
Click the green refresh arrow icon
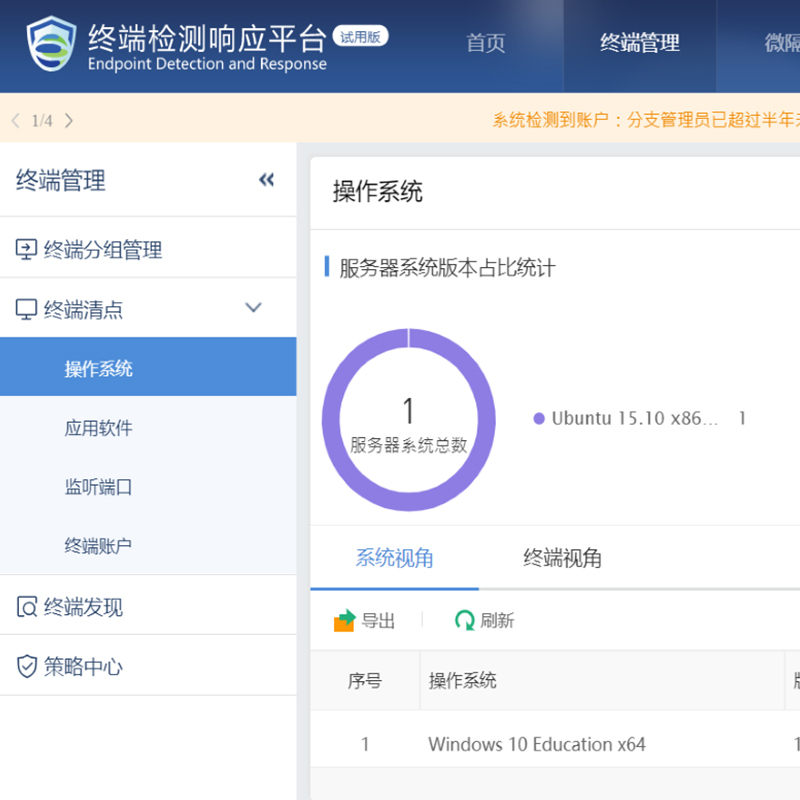tap(464, 620)
